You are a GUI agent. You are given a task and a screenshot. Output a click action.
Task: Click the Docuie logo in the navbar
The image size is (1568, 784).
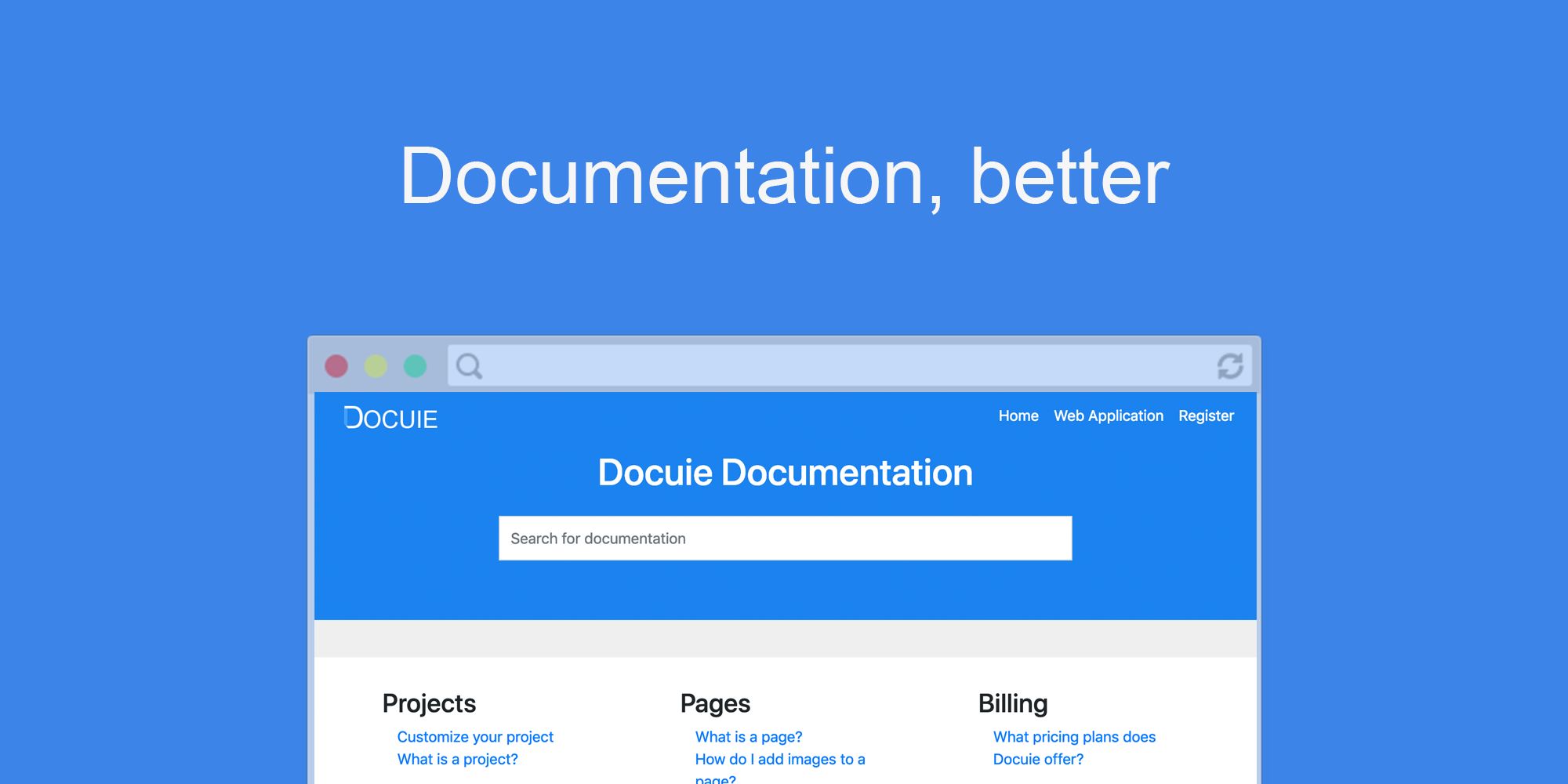pos(390,418)
